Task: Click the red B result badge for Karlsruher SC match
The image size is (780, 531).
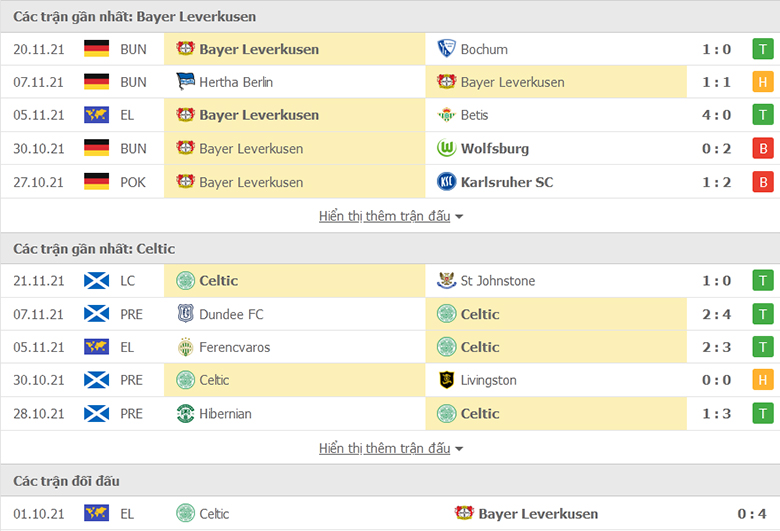Action: tap(763, 182)
